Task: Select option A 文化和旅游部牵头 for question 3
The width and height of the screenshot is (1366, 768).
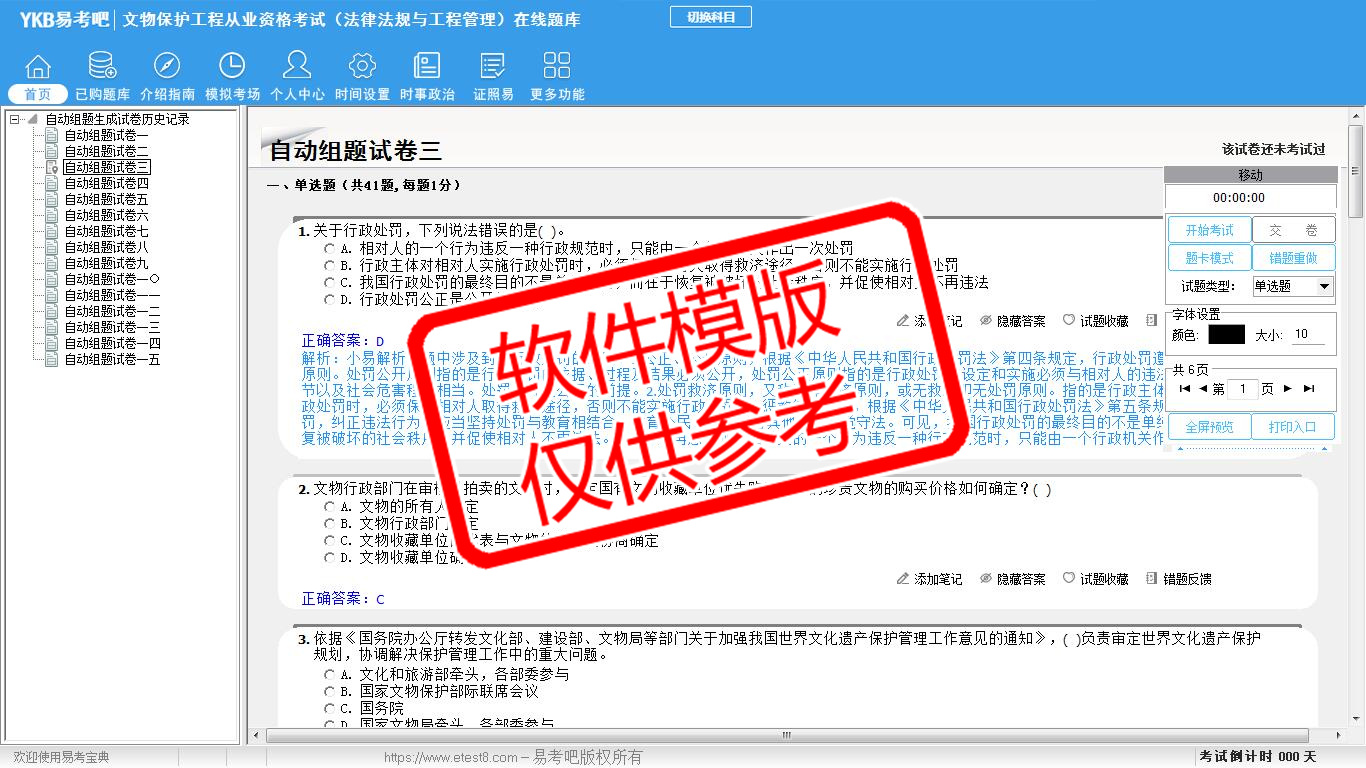Action: click(x=330, y=674)
